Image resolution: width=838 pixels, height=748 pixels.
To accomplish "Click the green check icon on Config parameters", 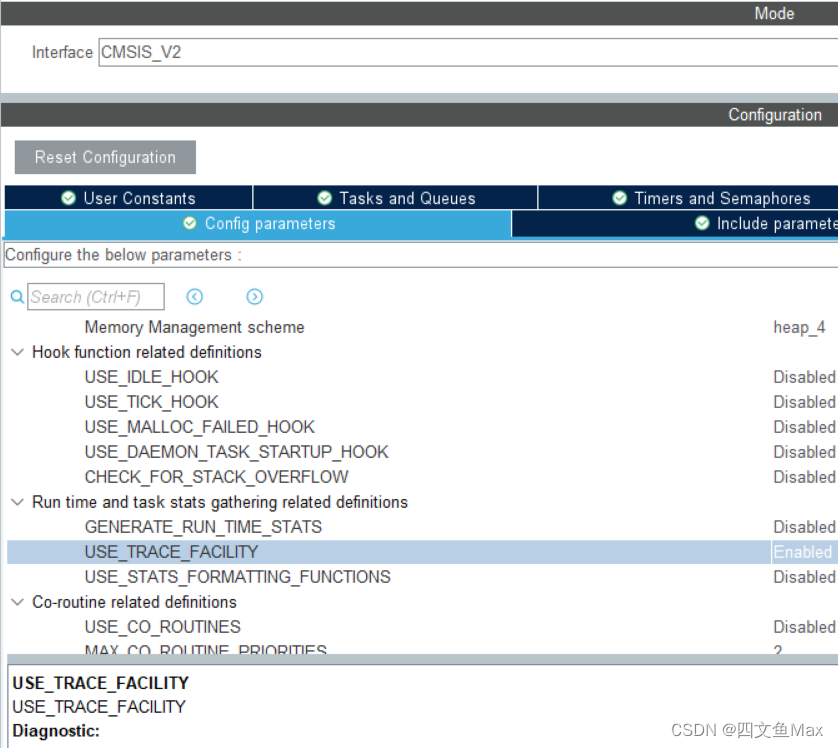I will click(189, 224).
